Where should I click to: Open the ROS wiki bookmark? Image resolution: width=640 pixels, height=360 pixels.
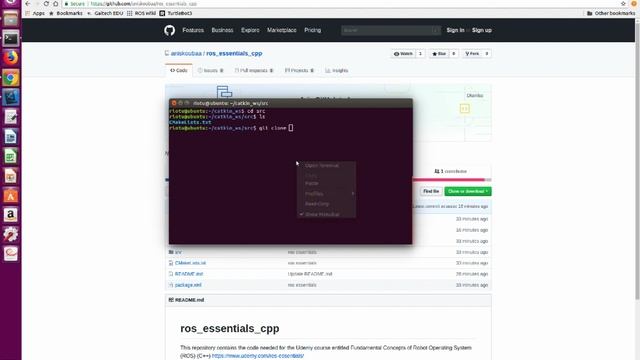click(x=141, y=13)
